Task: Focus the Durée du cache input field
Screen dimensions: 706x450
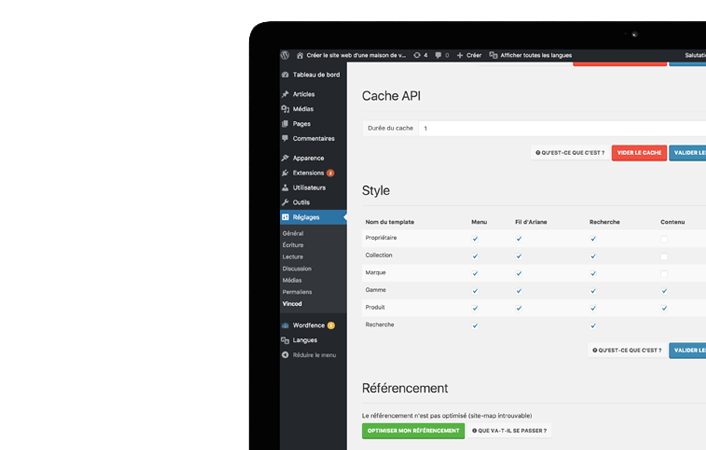Action: coord(560,128)
